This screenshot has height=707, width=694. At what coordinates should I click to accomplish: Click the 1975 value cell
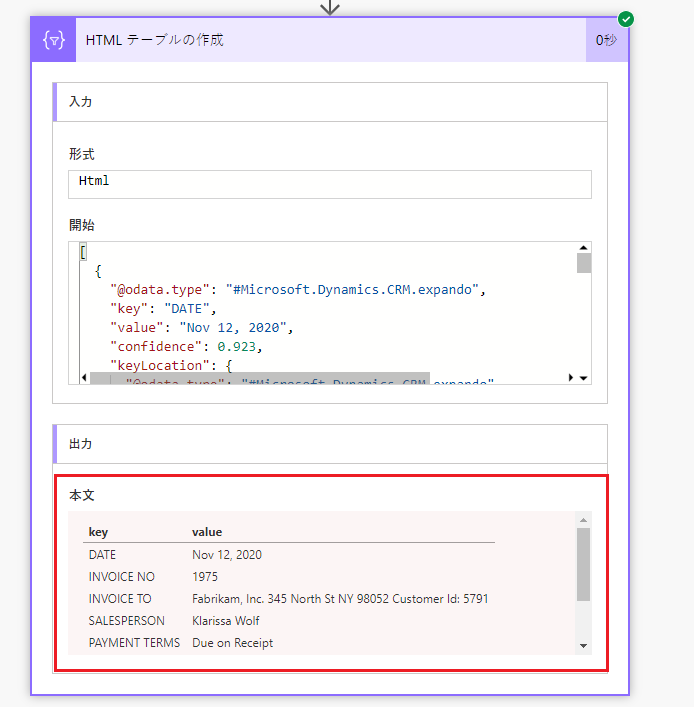click(205, 577)
